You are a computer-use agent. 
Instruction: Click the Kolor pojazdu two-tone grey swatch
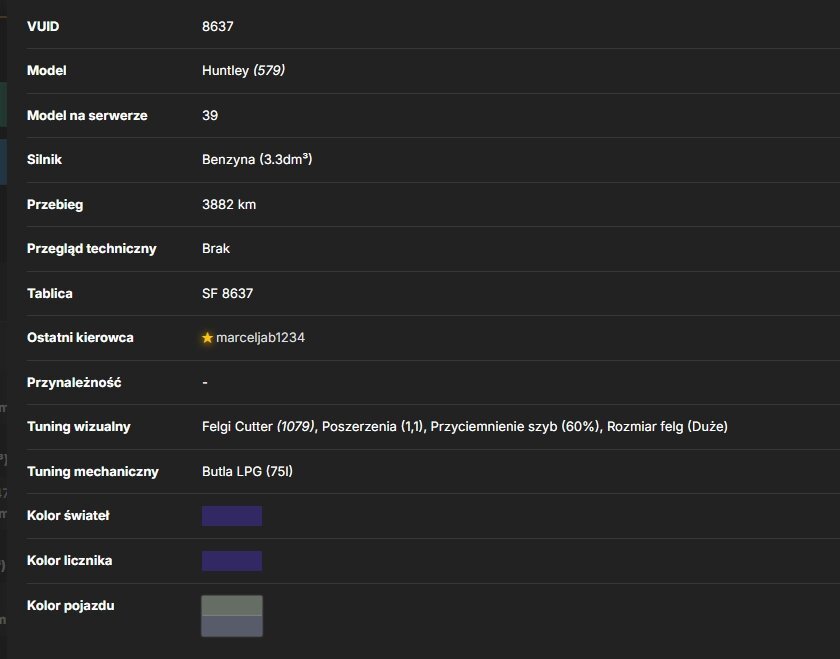click(x=232, y=616)
